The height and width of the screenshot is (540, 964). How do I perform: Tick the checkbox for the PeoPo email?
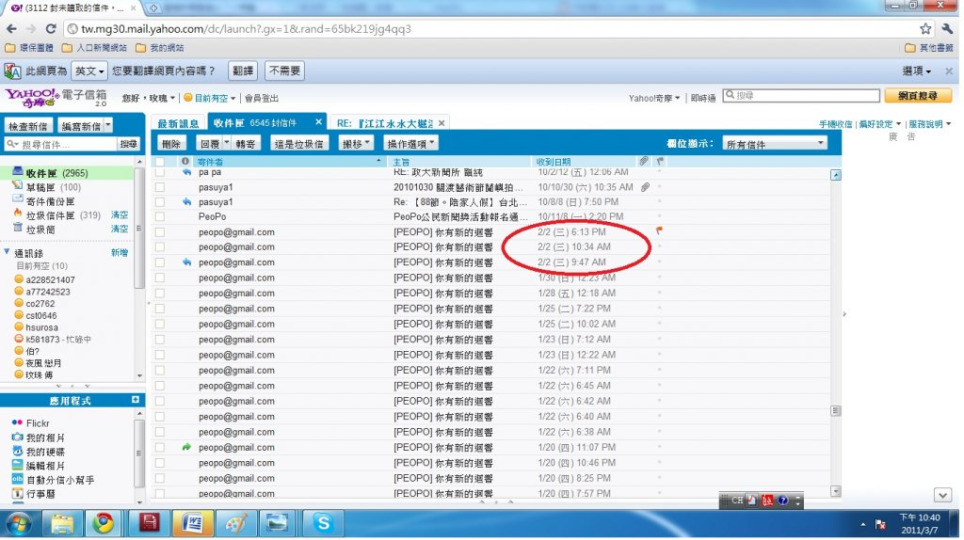[160, 216]
